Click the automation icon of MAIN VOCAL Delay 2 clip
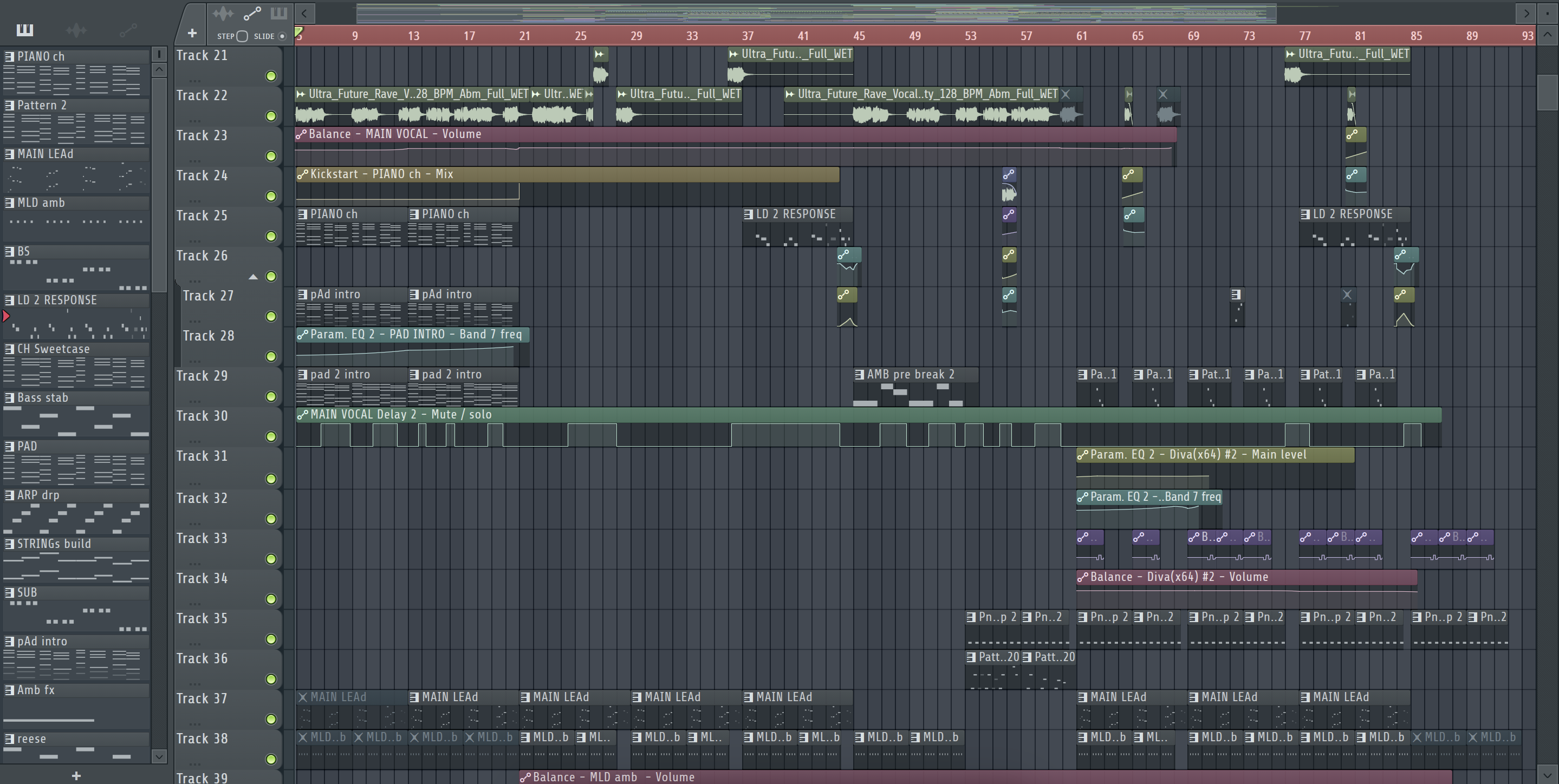 click(303, 415)
